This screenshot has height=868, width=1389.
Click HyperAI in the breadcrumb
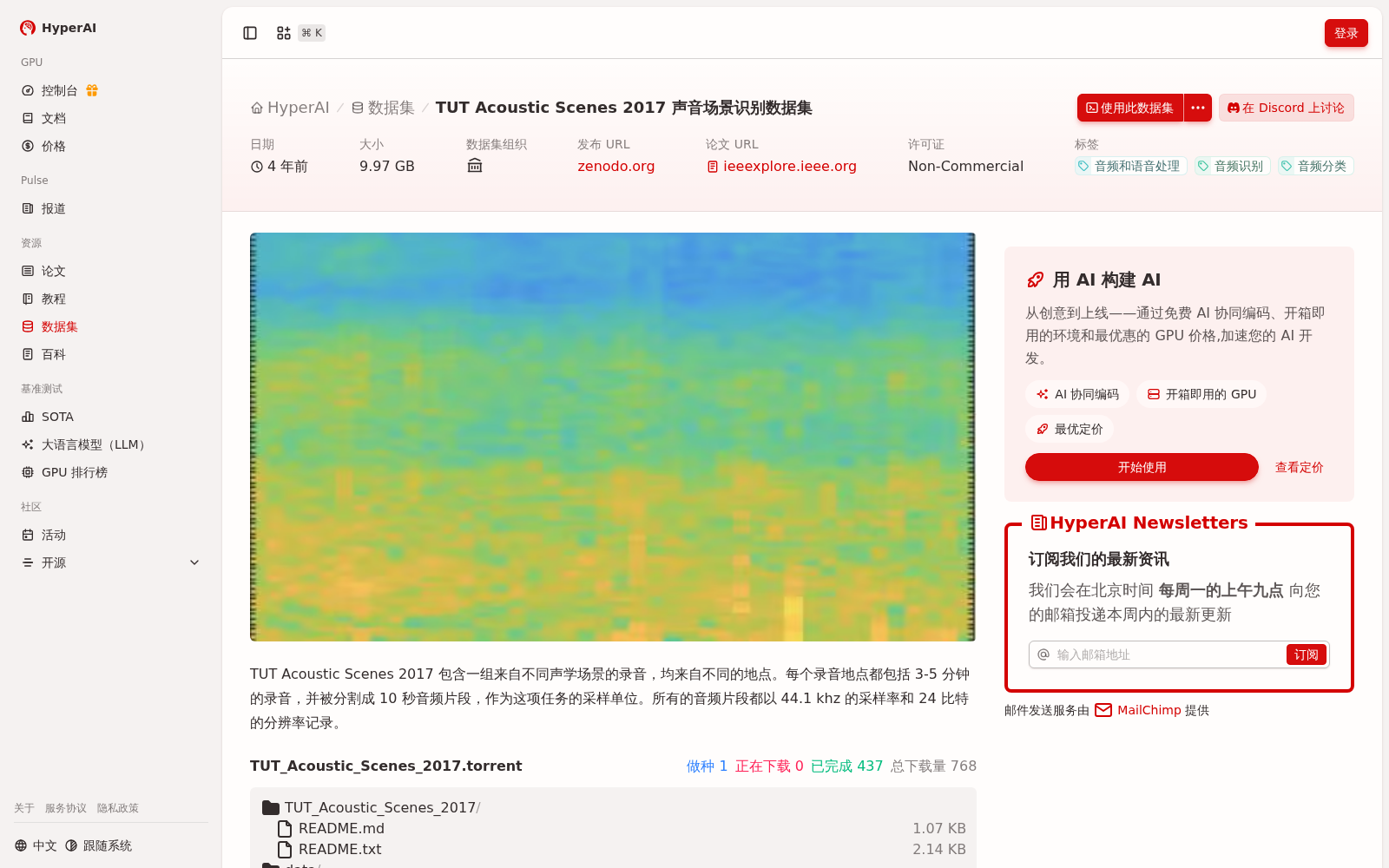coord(299,108)
